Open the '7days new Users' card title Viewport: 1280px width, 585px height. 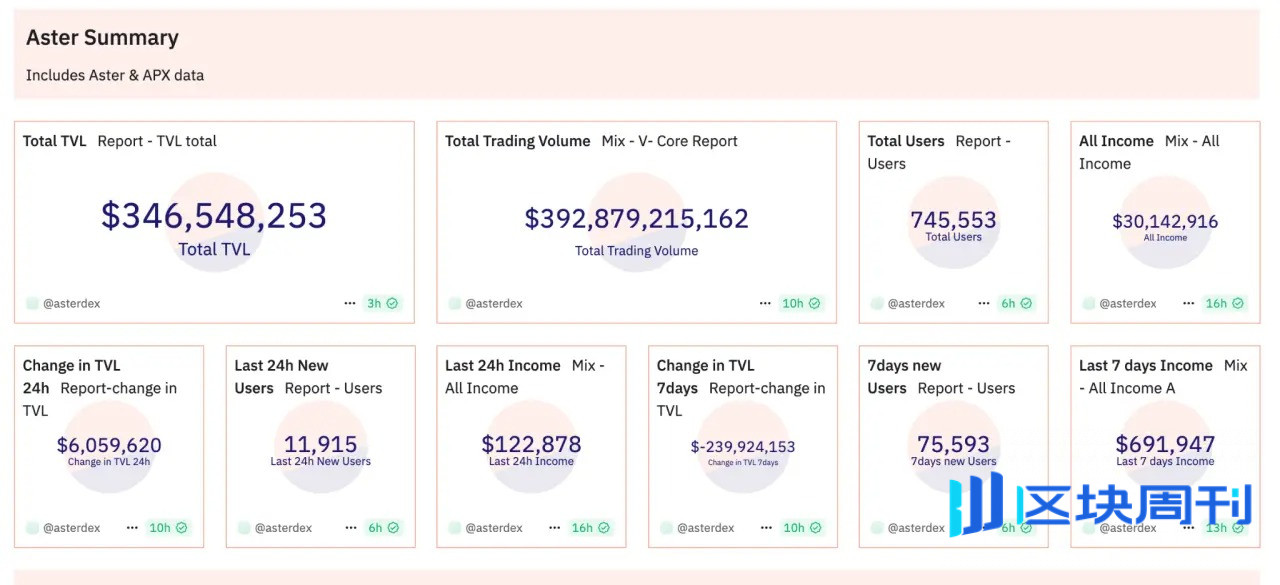pos(904,377)
